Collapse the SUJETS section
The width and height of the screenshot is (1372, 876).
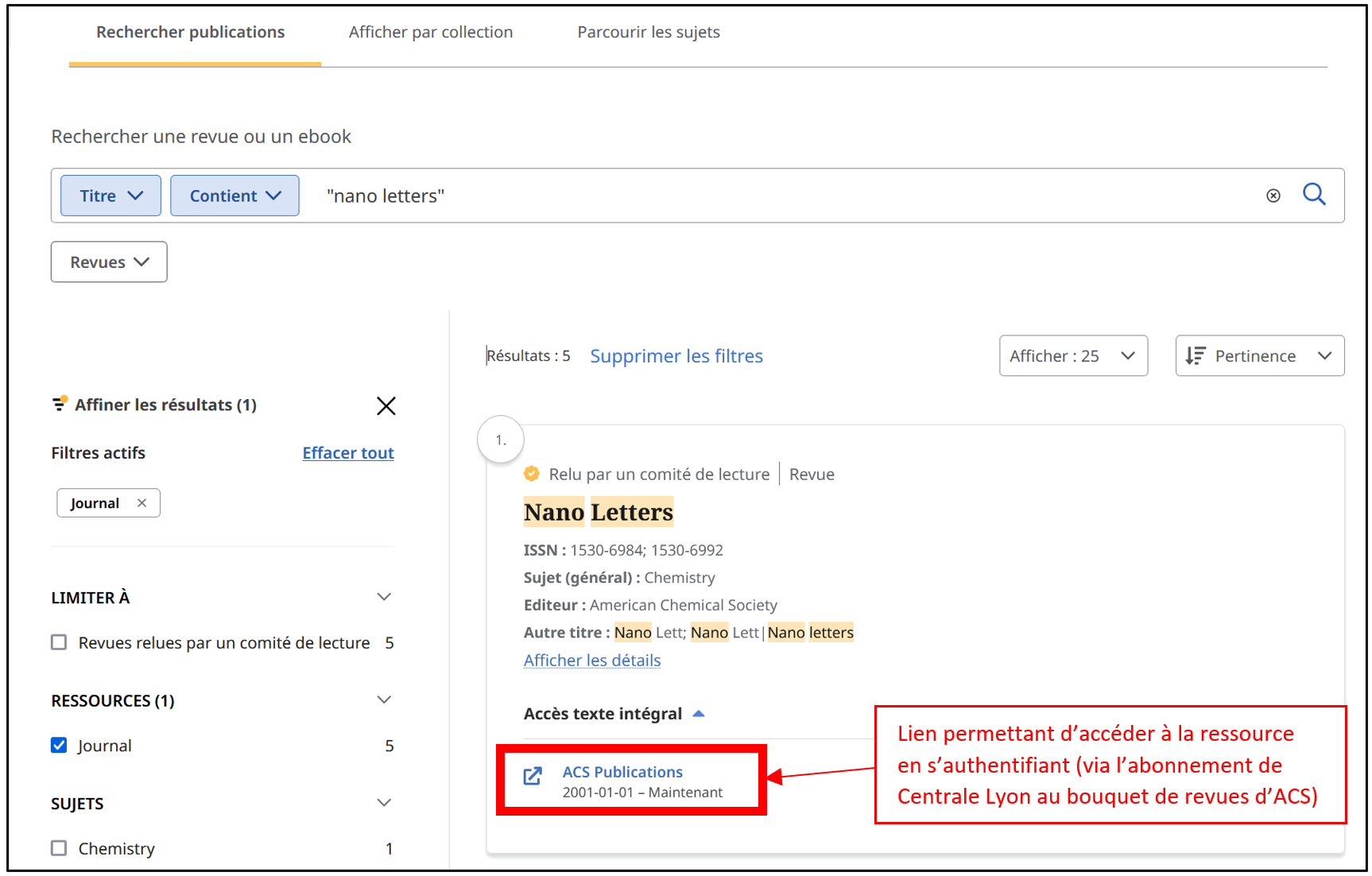click(384, 803)
